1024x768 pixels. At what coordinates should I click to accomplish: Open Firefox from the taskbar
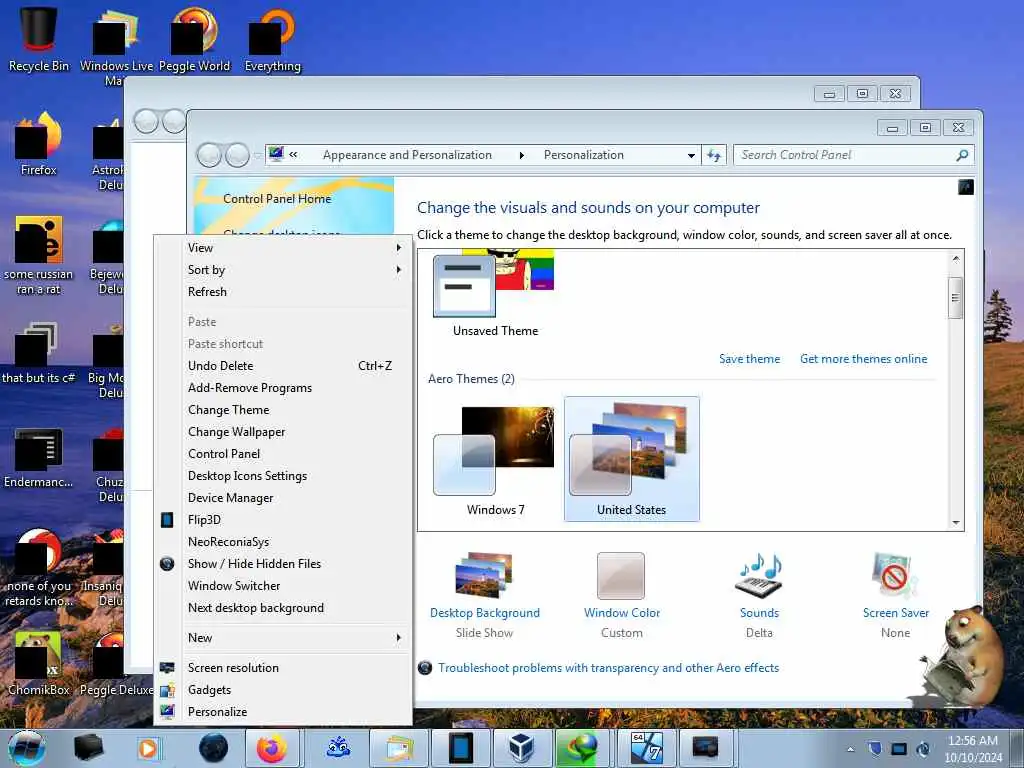tap(272, 748)
